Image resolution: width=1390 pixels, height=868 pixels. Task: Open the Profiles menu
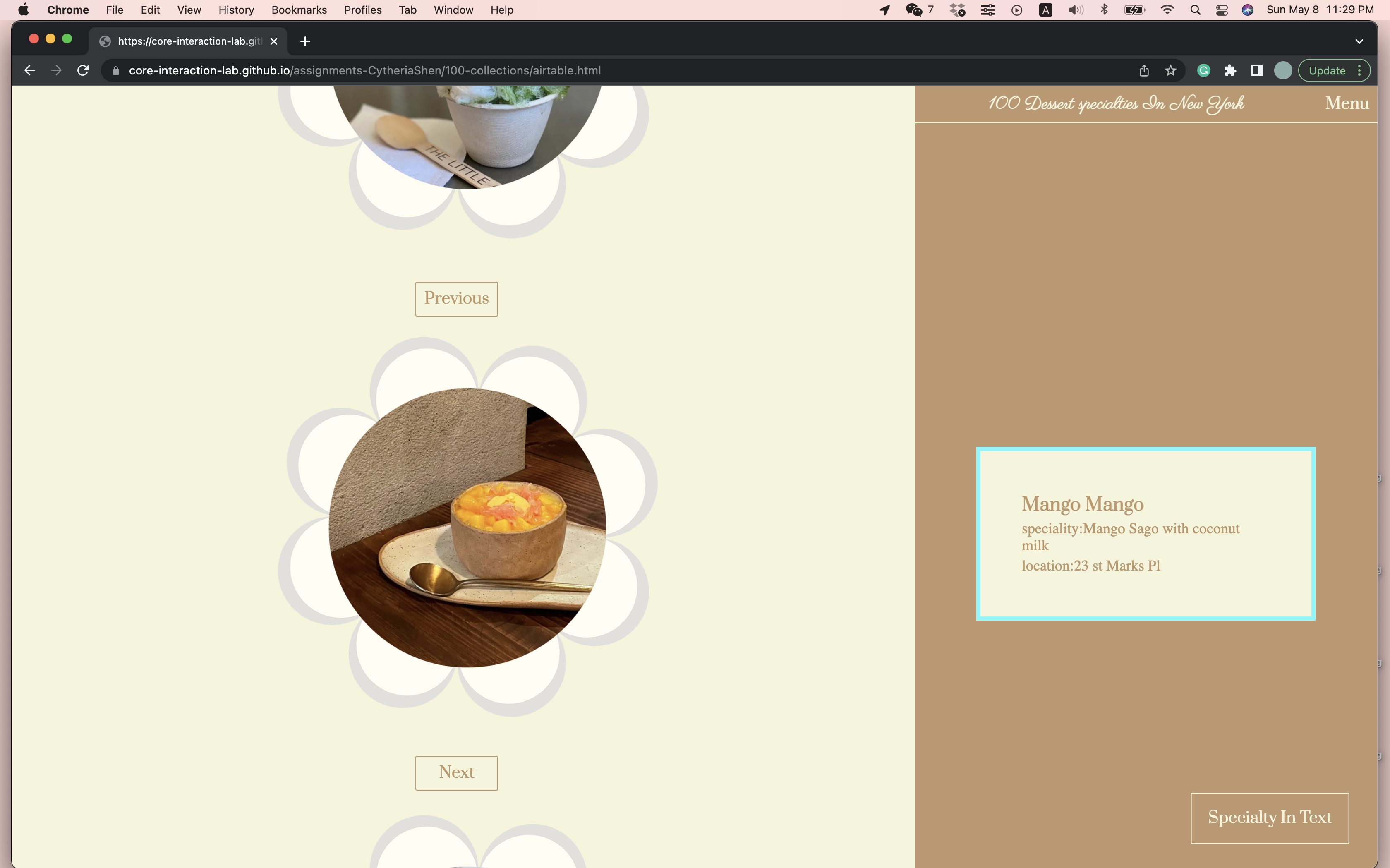363,10
